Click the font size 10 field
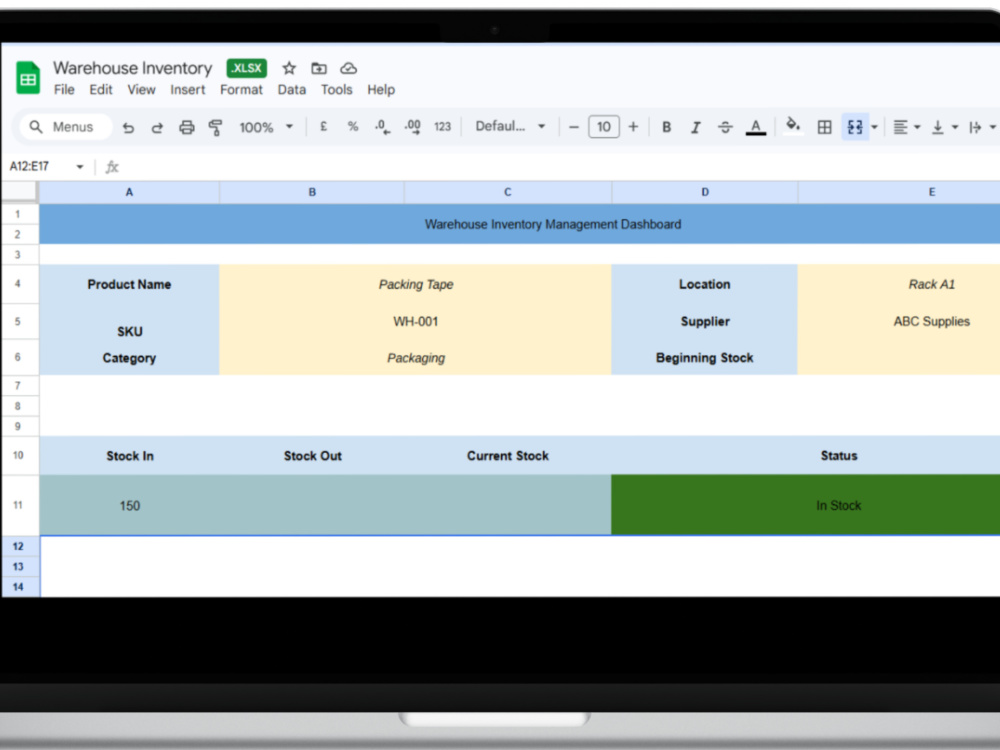This screenshot has height=750, width=1000. tap(603, 126)
